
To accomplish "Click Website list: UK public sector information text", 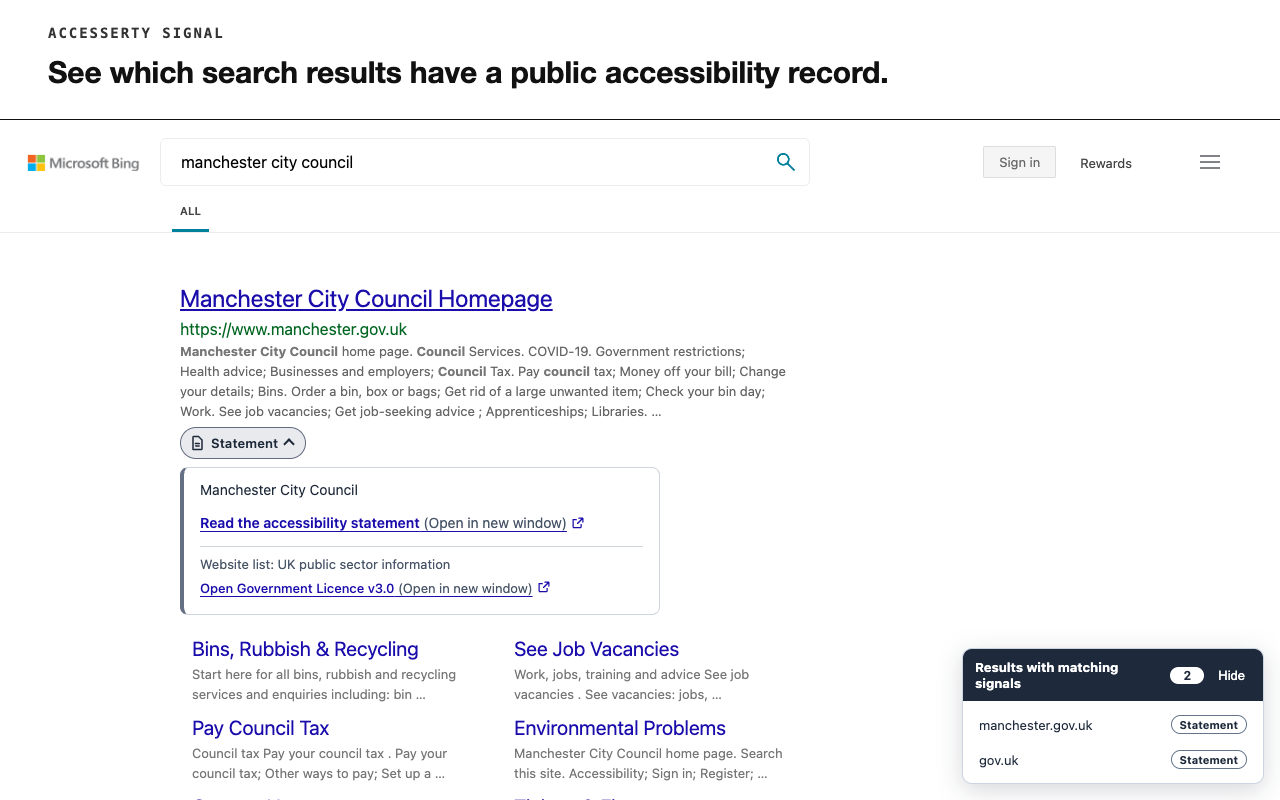I will point(325,564).
